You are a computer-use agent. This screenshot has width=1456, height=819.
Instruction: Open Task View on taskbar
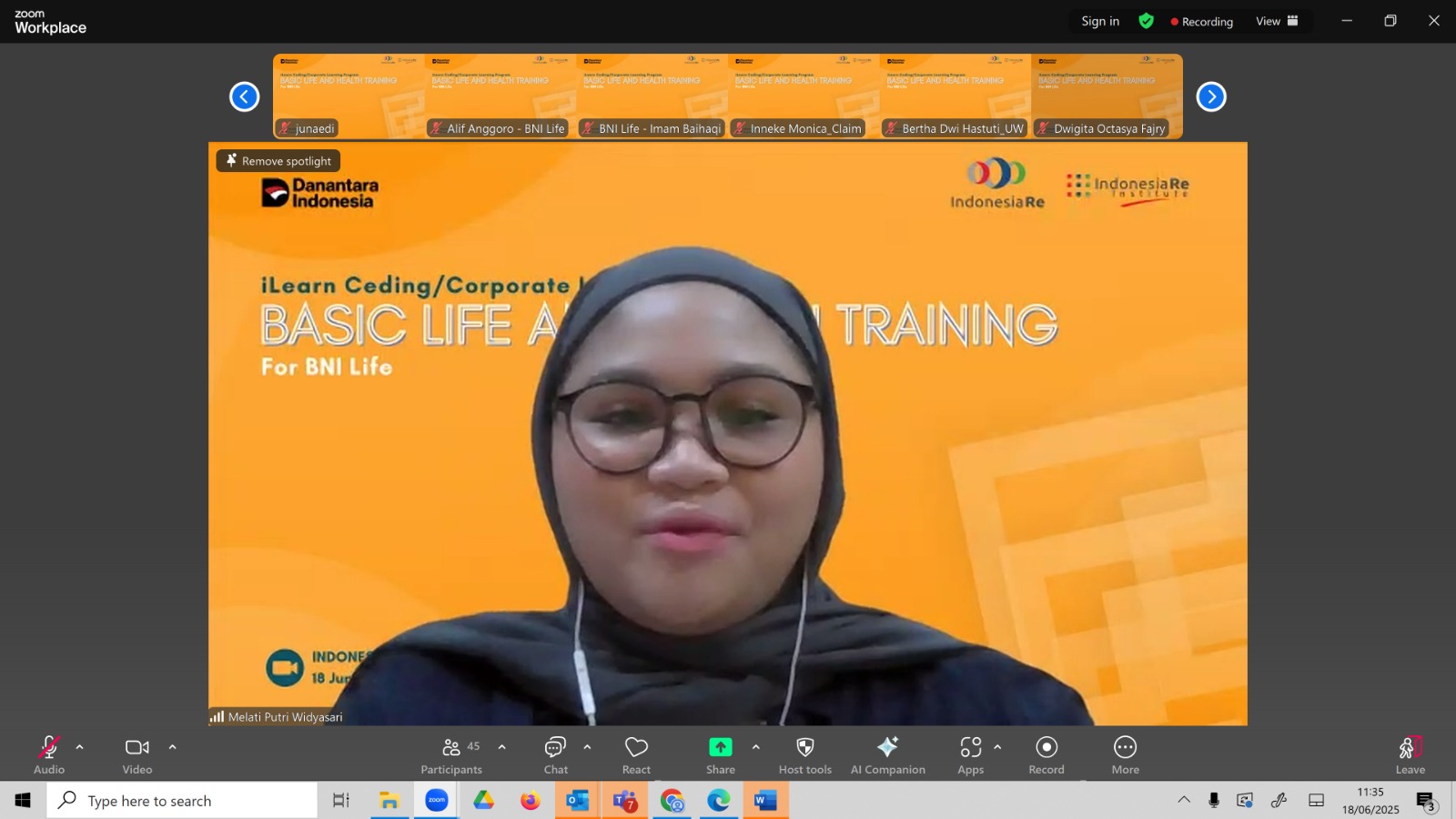click(x=341, y=801)
